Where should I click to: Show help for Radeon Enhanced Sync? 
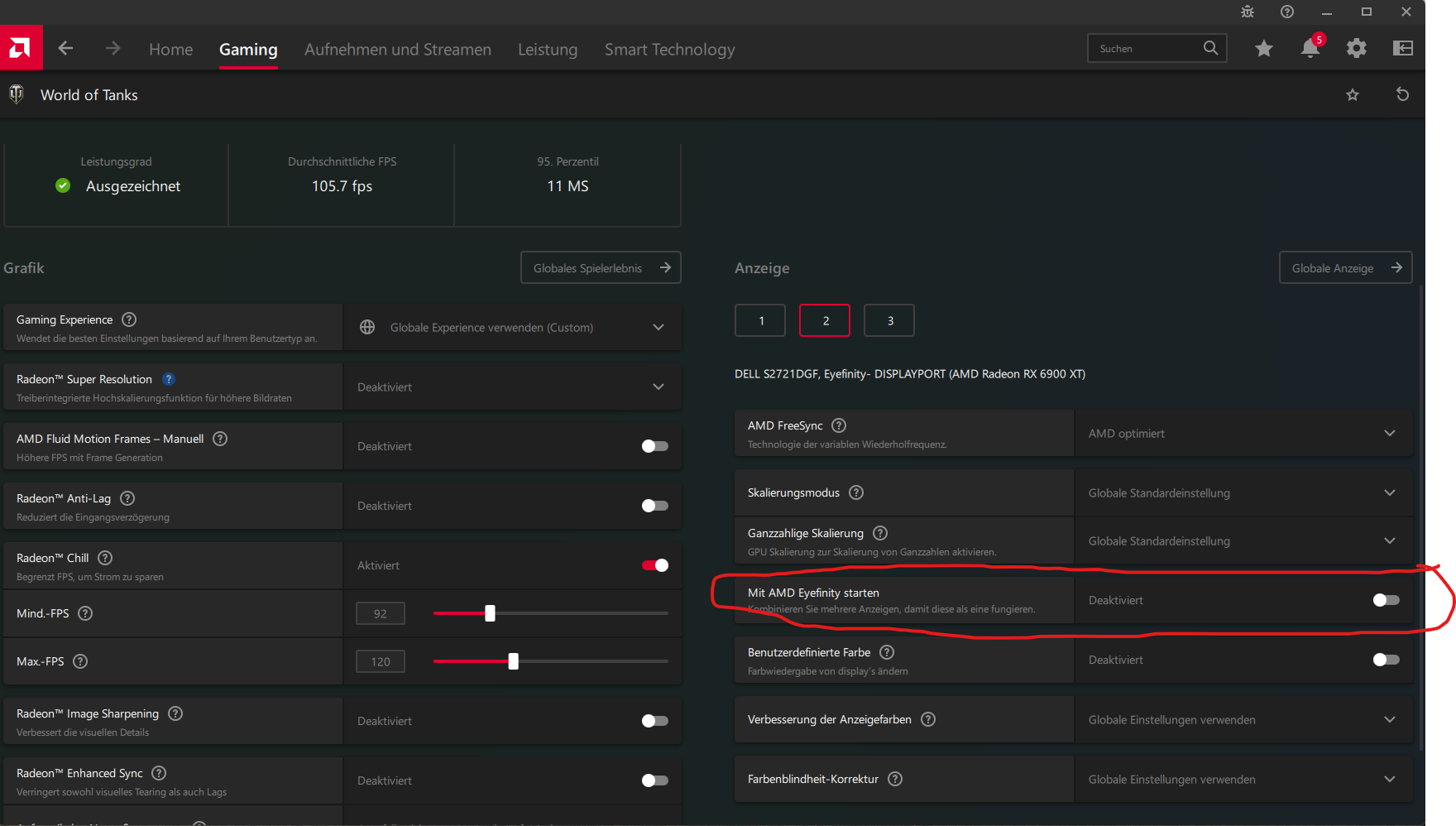[x=159, y=773]
